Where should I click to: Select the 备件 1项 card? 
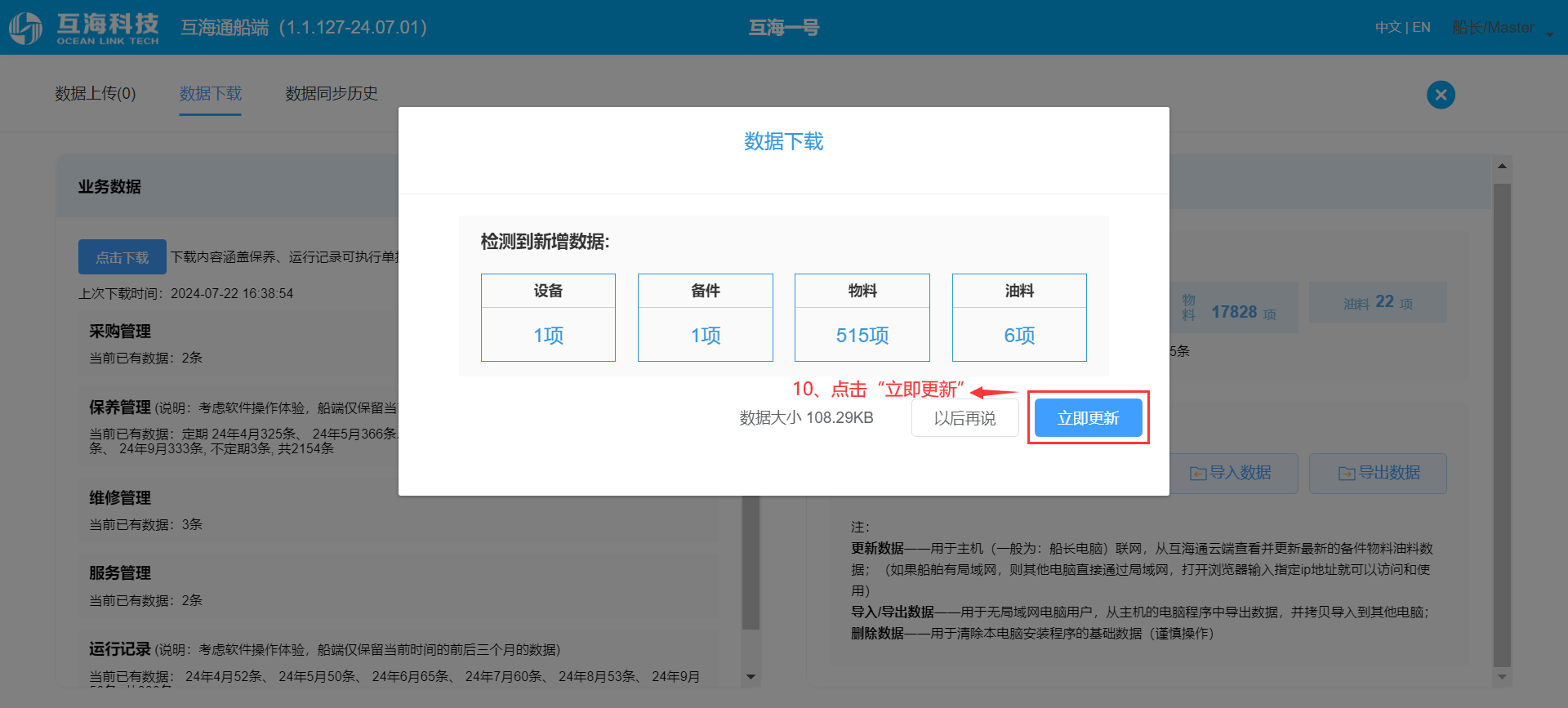(706, 318)
